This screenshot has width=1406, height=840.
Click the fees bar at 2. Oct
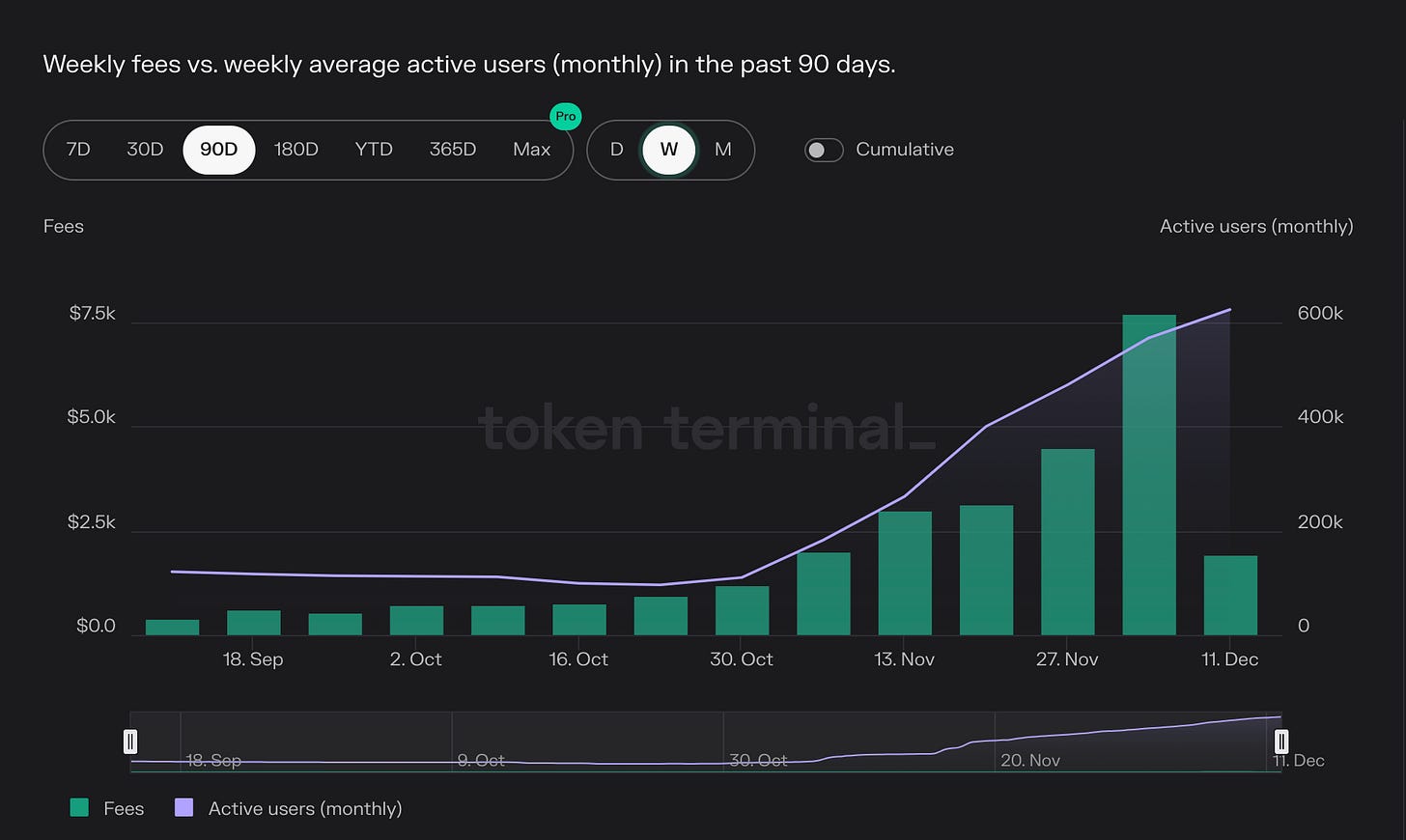pyautogui.click(x=416, y=621)
